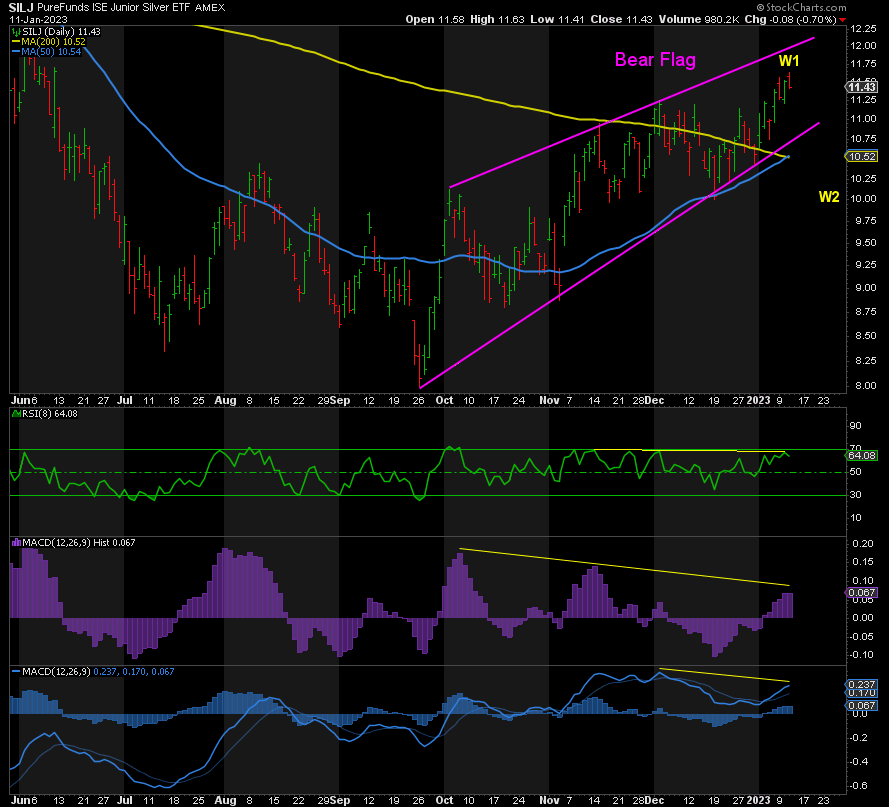Click the histogram icon beside the 'MACD(12,26,9) Hist' label

[x=16, y=543]
